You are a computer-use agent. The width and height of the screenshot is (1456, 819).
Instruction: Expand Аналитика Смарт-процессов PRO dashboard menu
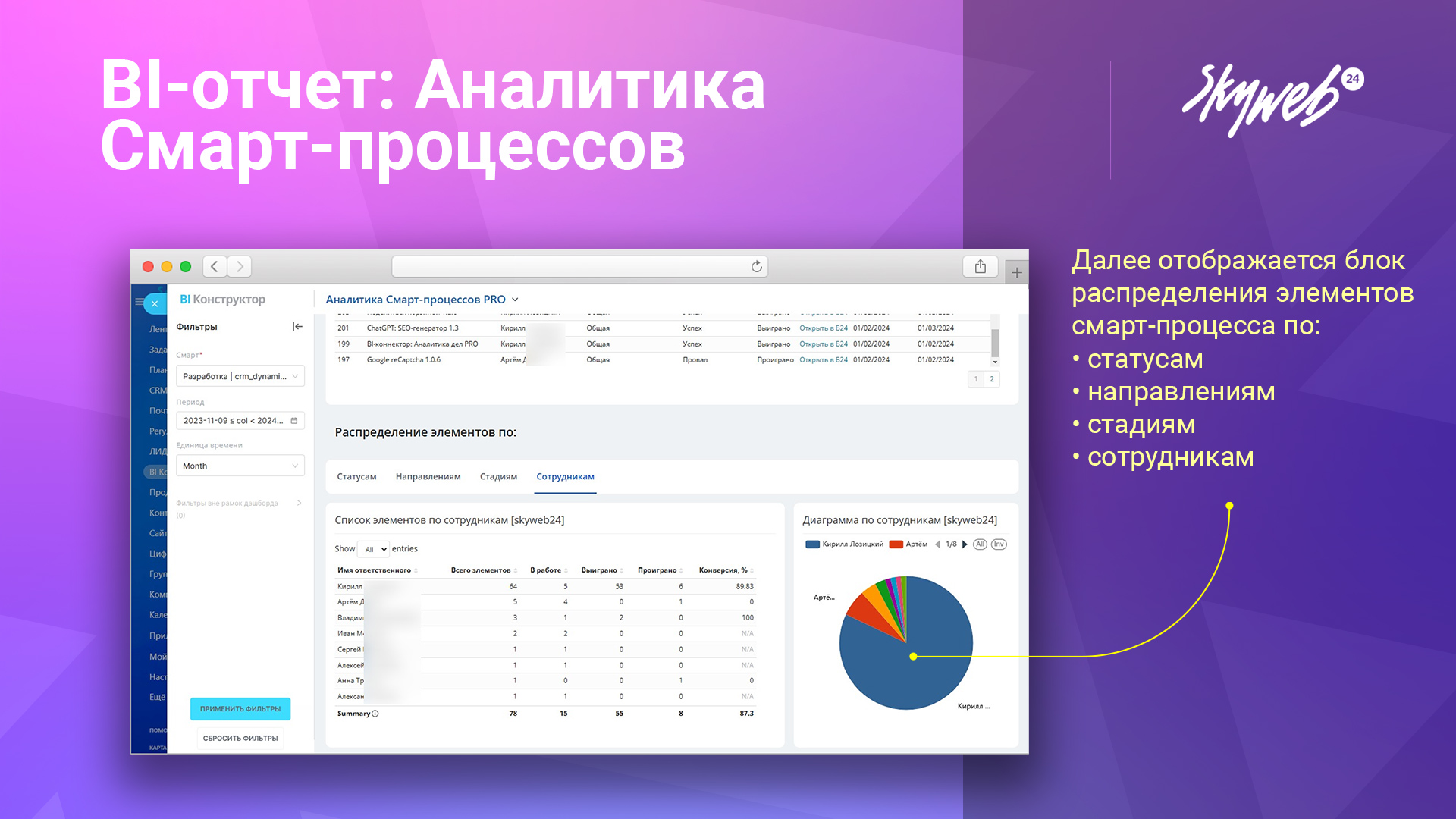point(515,300)
